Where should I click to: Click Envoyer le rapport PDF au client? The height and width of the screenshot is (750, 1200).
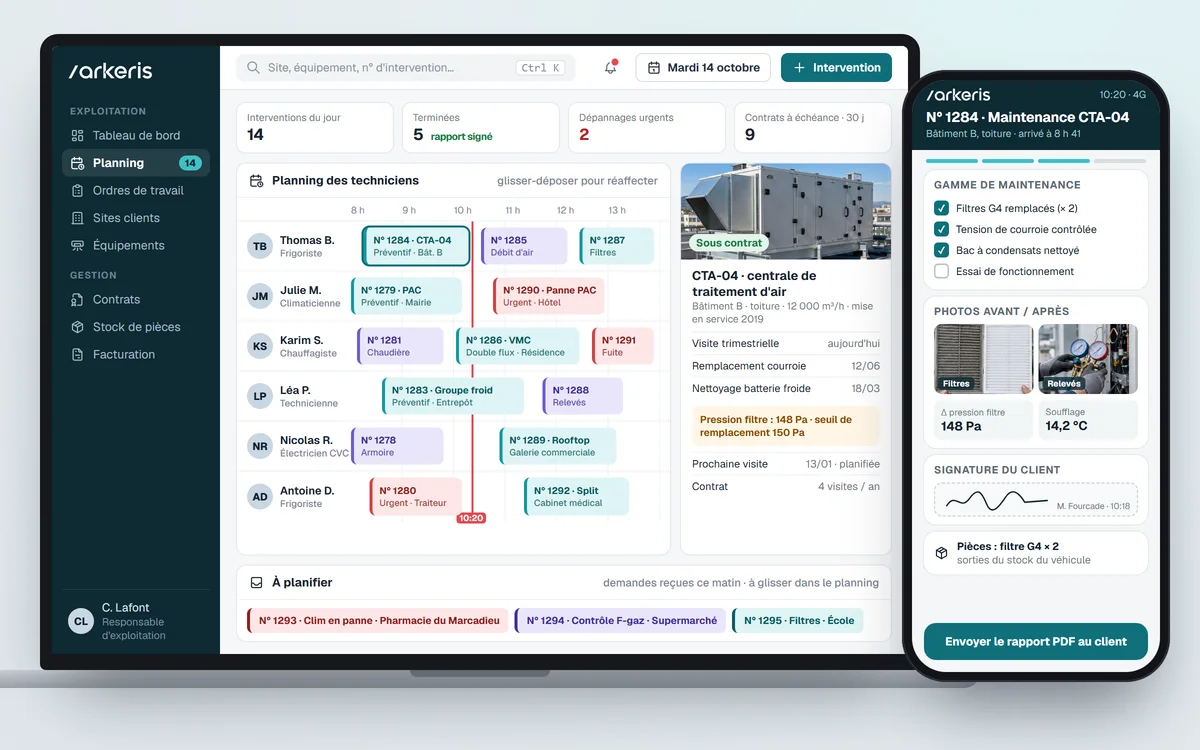(1036, 641)
